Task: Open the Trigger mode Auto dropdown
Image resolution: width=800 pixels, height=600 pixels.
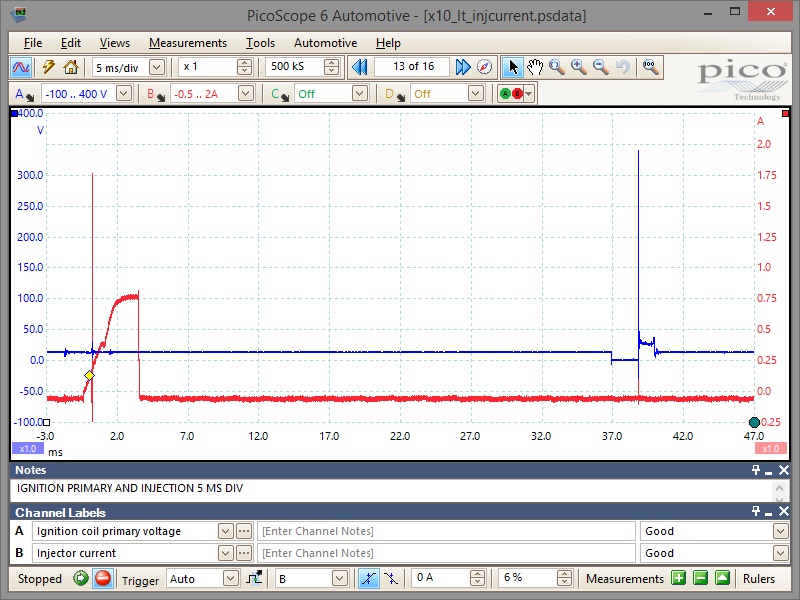Action: 231,578
